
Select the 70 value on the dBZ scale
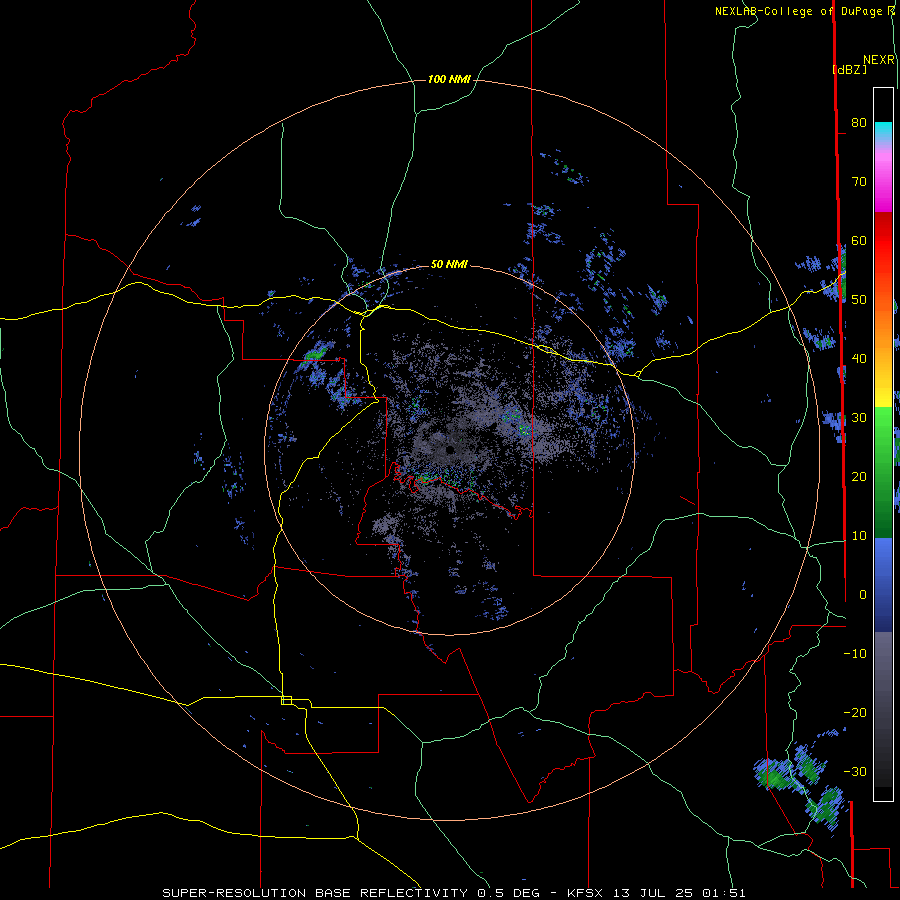coord(859,181)
